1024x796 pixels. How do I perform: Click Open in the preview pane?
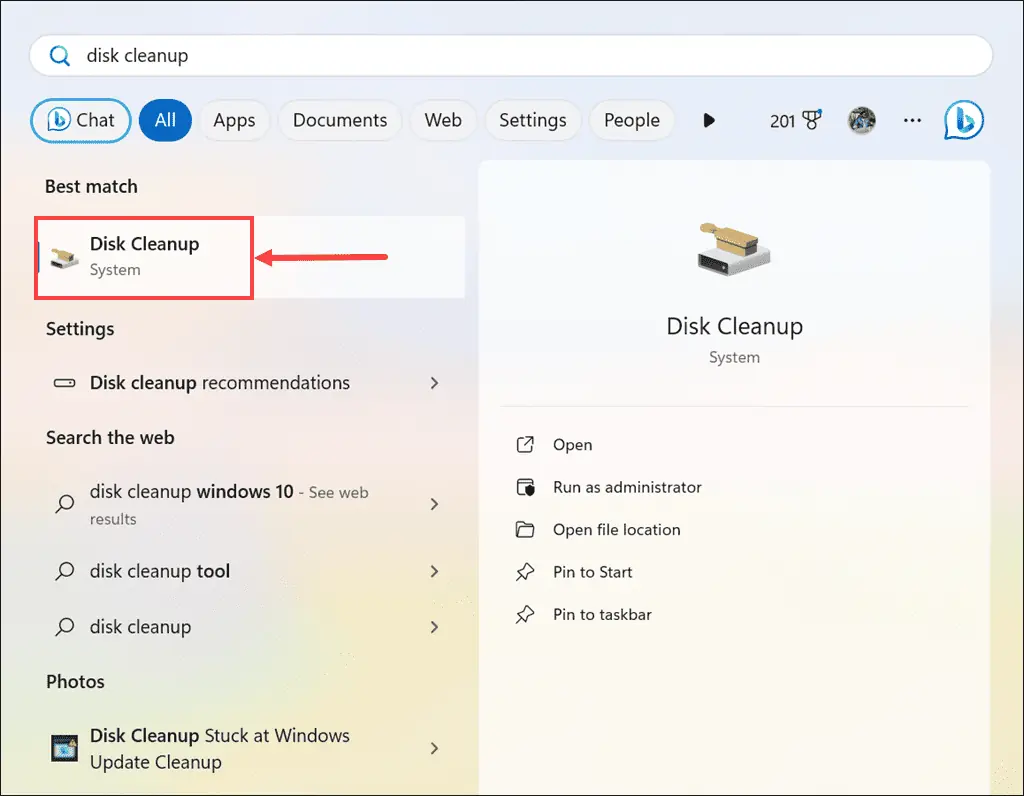(x=573, y=445)
